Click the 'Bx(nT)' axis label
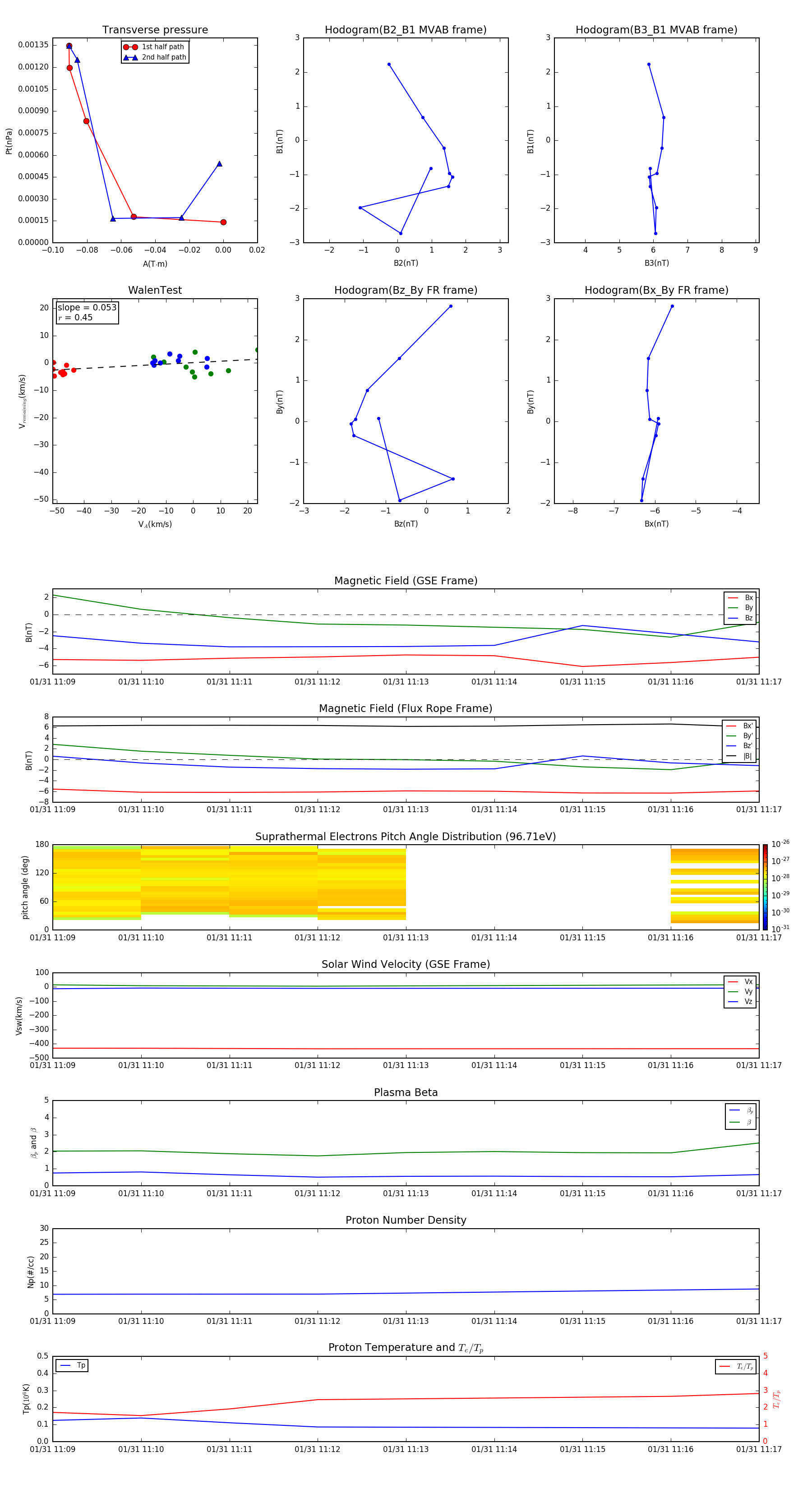Screen dimensions: 812x1489 pos(656,524)
